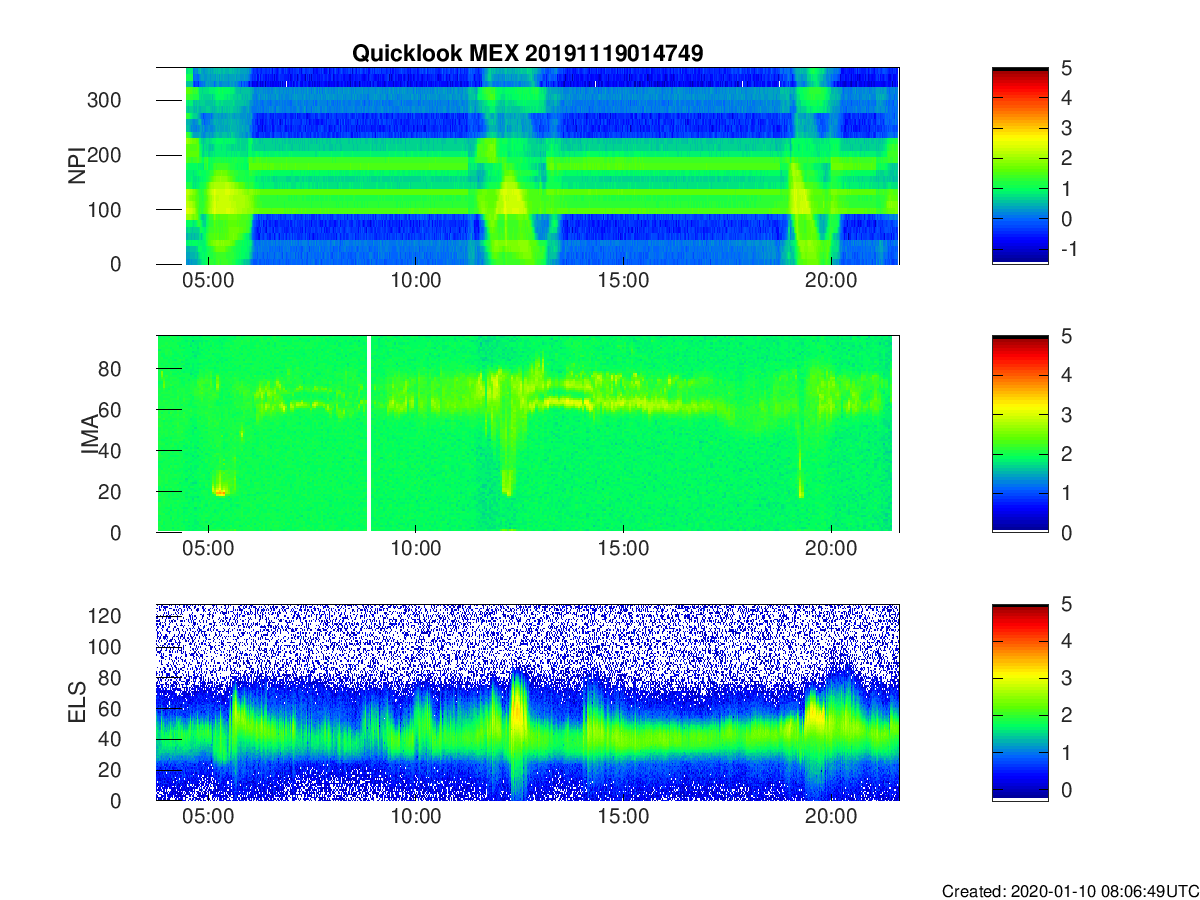The width and height of the screenshot is (1200, 900).
Task: Click the ELS axis label
Action: pos(76,702)
